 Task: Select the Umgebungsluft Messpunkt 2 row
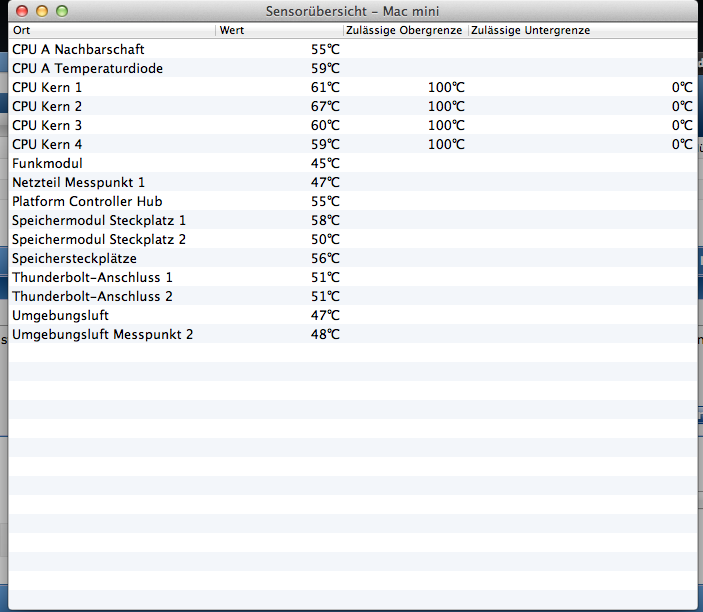[353, 334]
